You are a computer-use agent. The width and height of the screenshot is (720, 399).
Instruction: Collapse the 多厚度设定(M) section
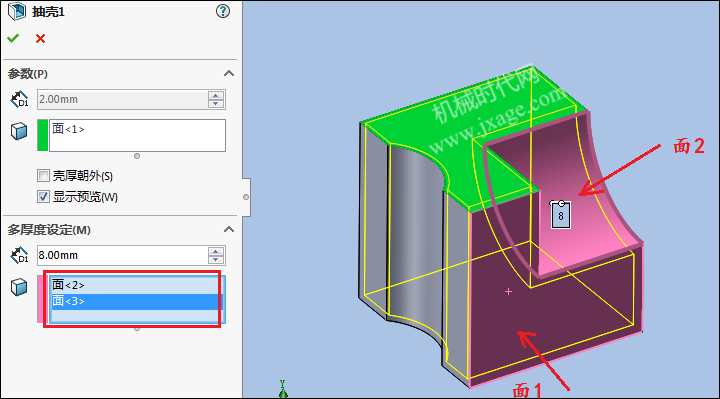229,229
